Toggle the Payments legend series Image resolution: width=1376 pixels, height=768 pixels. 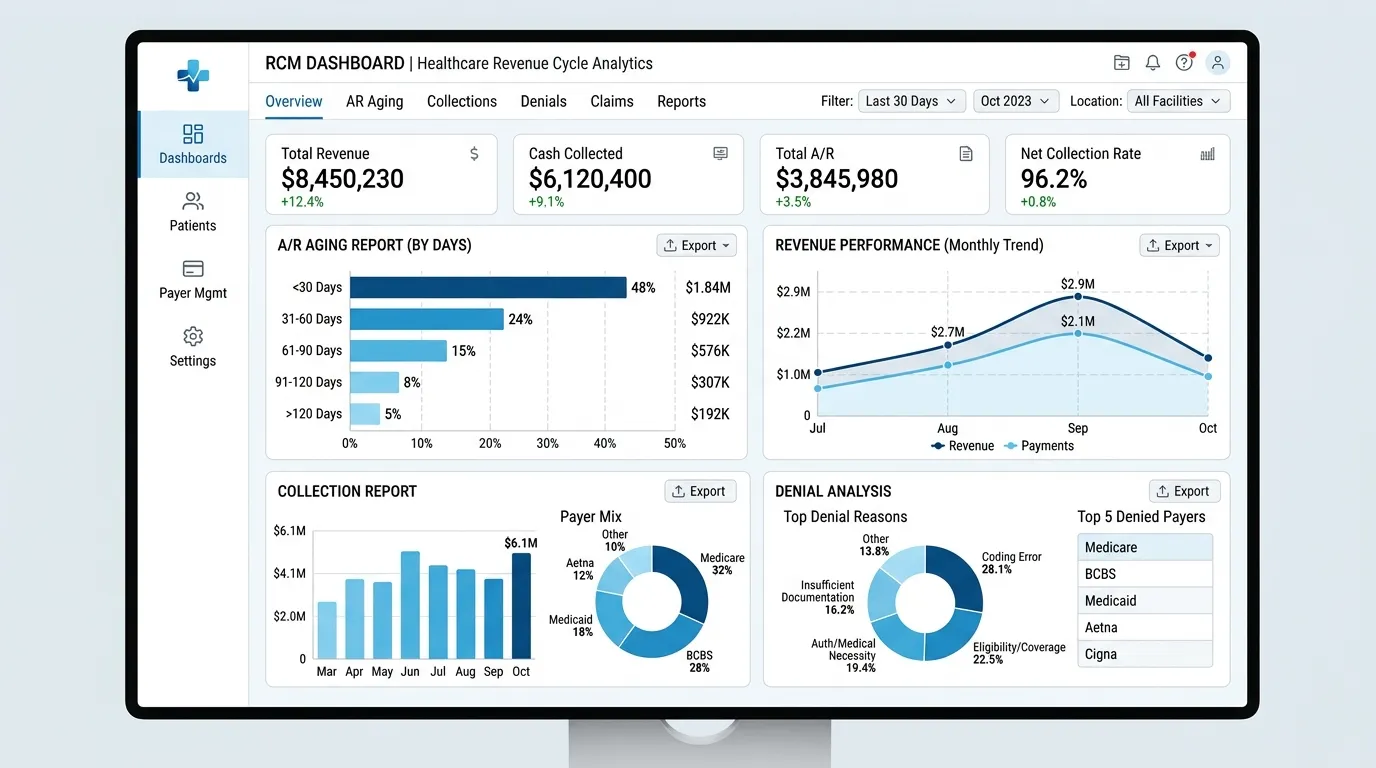1039,446
